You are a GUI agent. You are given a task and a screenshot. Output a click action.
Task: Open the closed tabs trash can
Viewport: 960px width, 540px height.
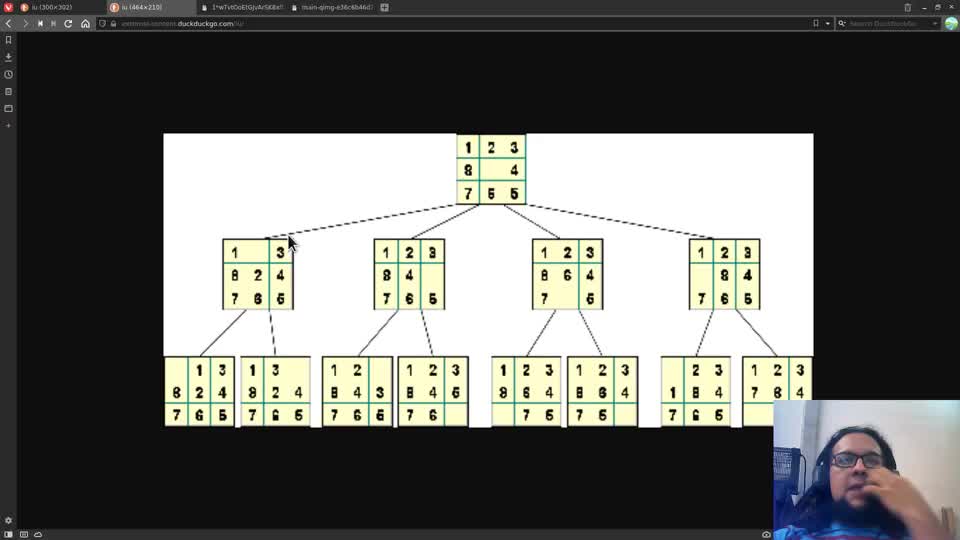click(908, 7)
